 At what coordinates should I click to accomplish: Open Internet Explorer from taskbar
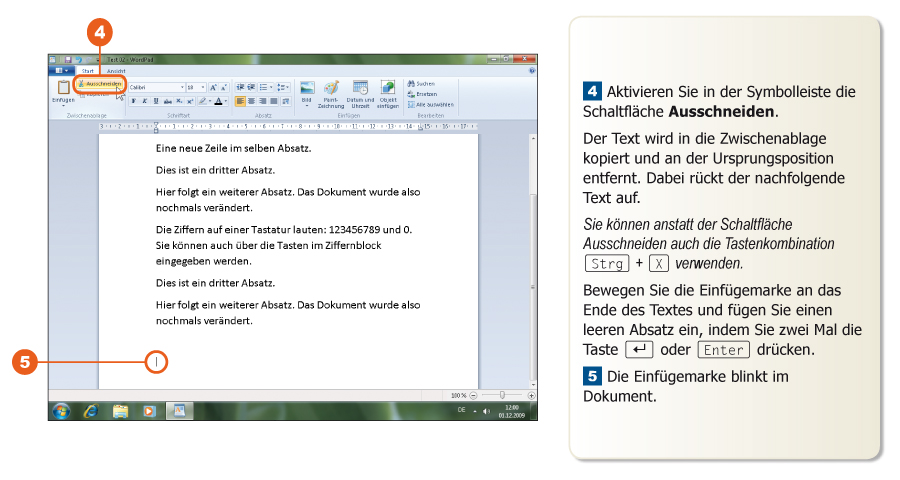point(91,410)
